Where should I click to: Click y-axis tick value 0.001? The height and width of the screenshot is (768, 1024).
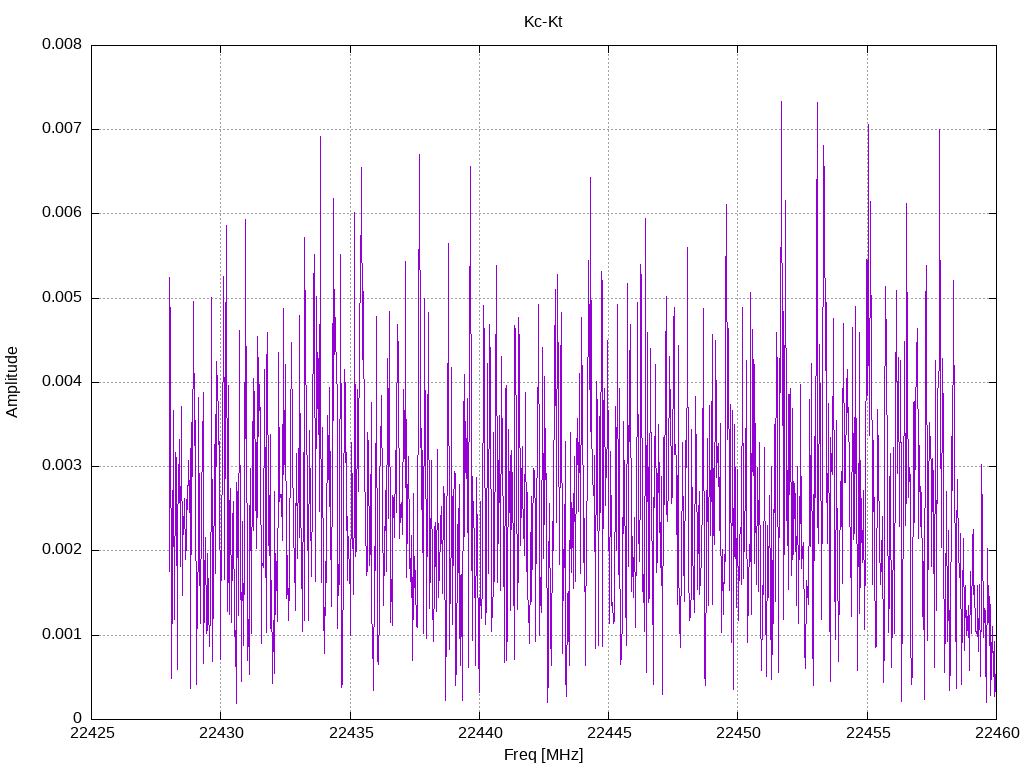[62, 634]
